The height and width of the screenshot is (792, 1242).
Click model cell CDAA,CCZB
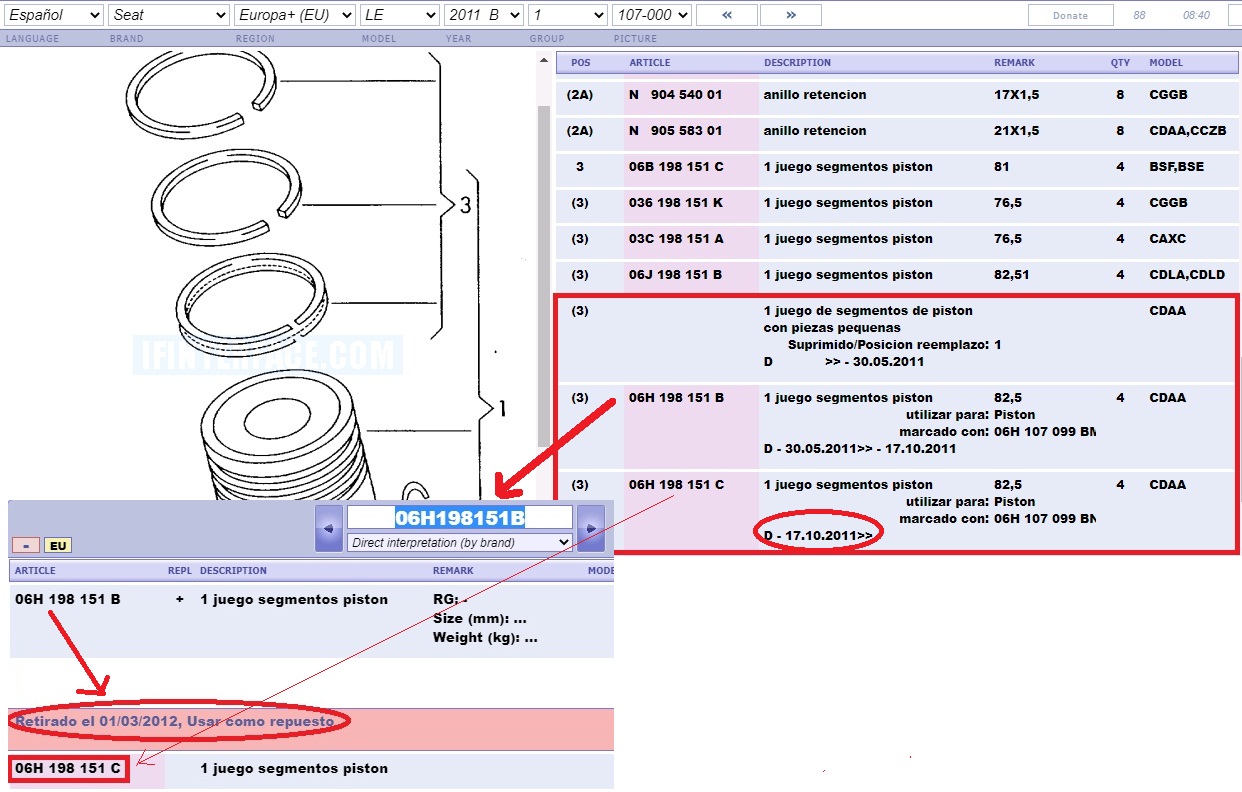pos(1187,131)
